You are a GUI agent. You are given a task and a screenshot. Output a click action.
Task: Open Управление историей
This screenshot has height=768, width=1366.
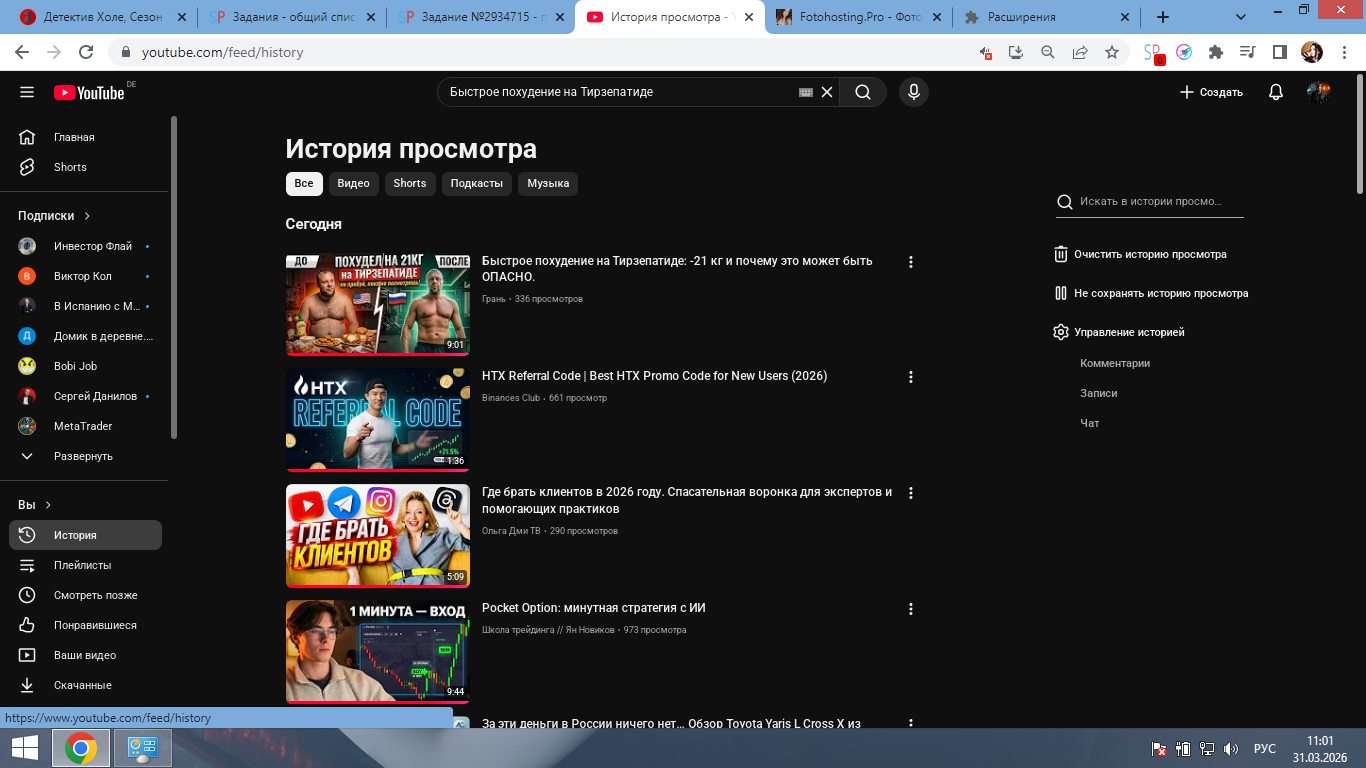[1119, 332]
